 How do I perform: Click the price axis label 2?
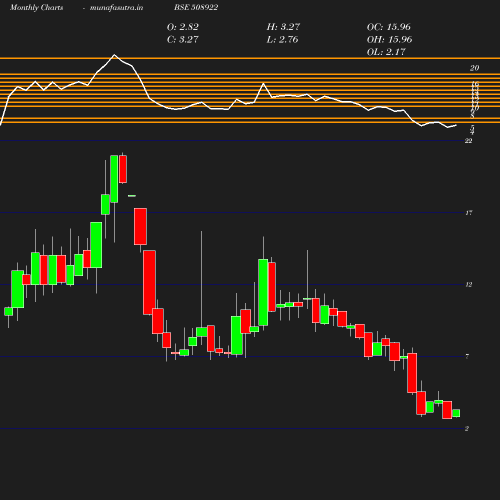467,429
